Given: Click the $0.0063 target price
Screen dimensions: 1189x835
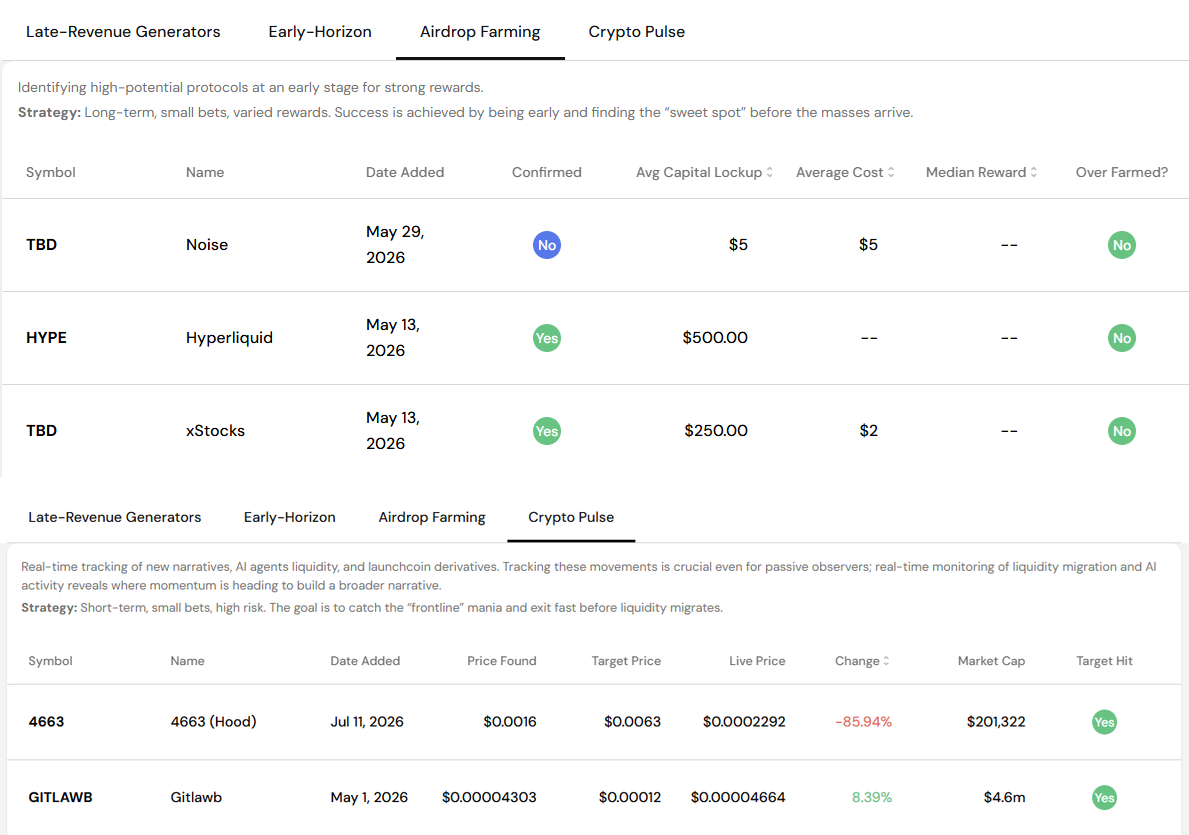Looking at the screenshot, I should tap(632, 721).
